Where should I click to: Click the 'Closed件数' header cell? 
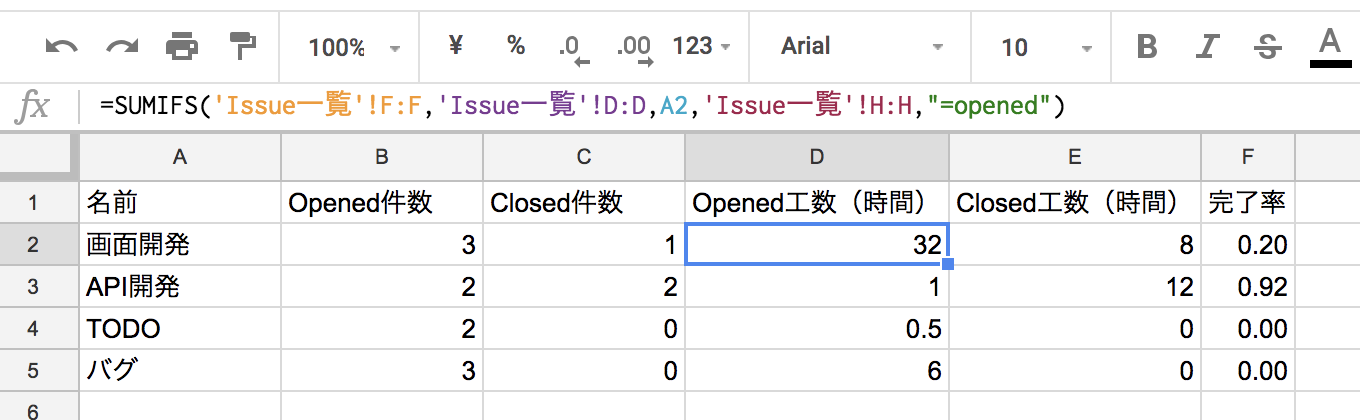[x=584, y=203]
